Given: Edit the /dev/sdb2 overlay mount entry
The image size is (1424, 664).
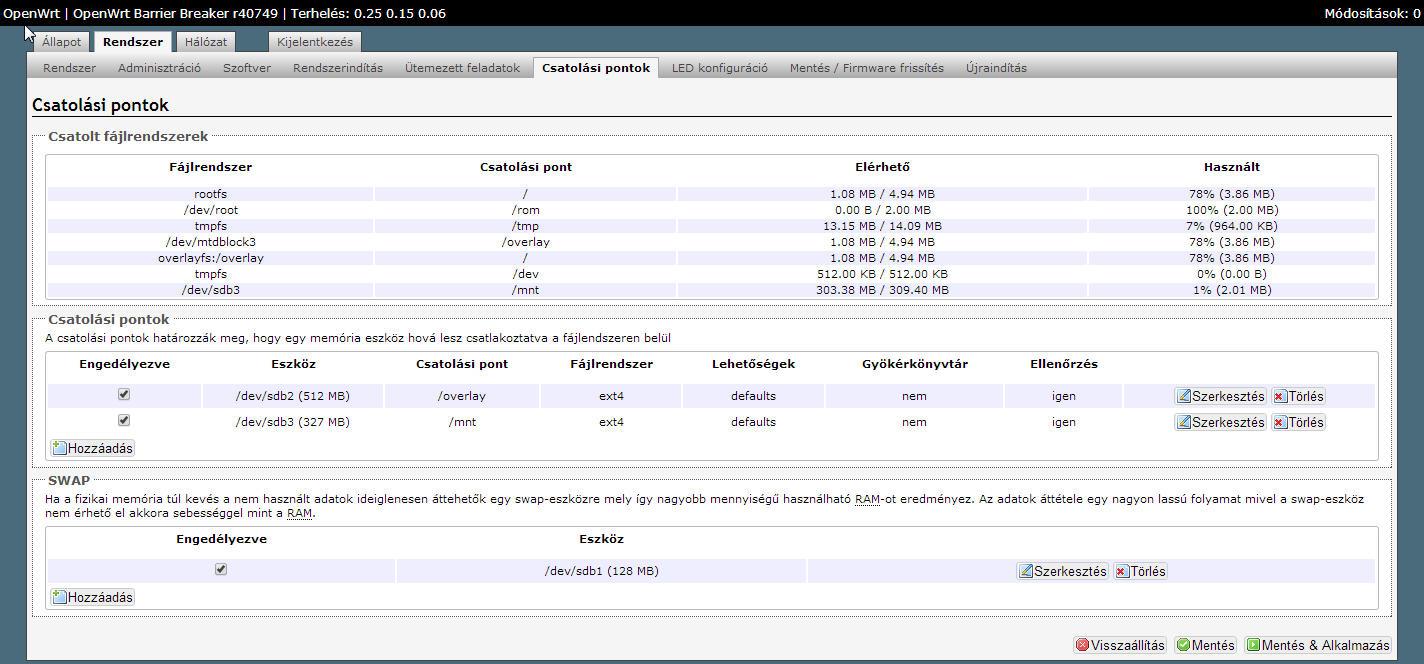Looking at the screenshot, I should [1221, 396].
